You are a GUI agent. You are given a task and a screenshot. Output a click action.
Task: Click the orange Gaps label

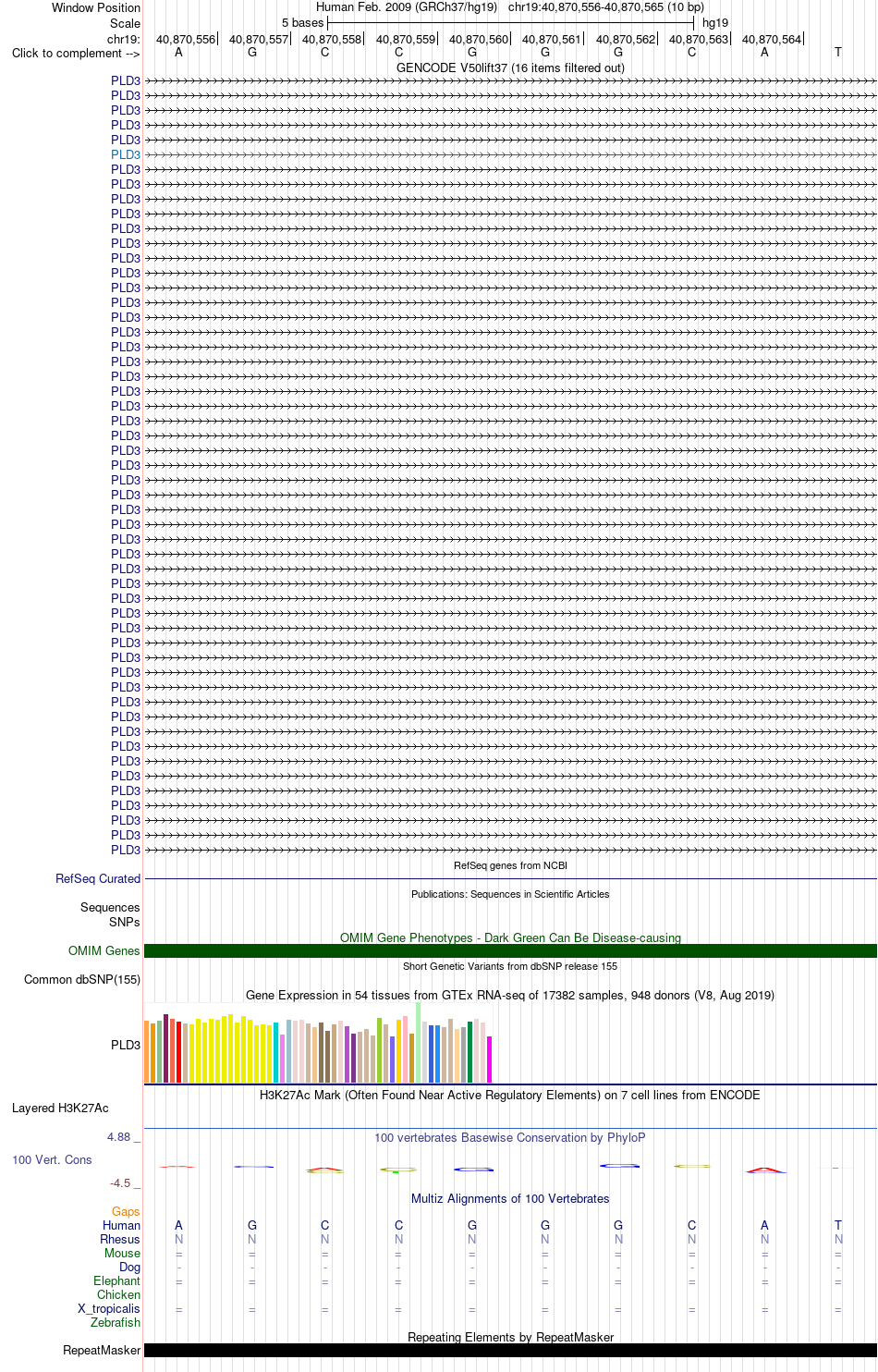126,1211
